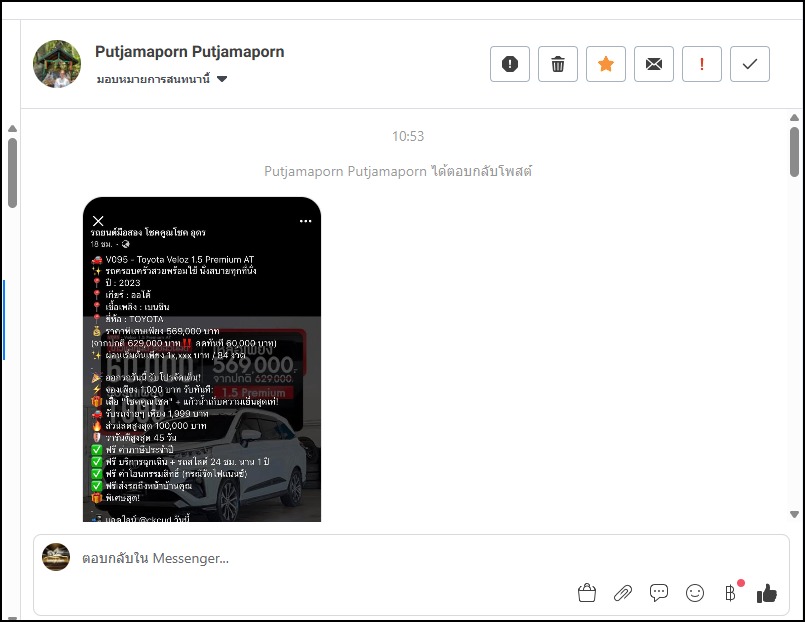The image size is (805, 622).
Task: Open saved replies speech bubble icon
Action: 659,593
